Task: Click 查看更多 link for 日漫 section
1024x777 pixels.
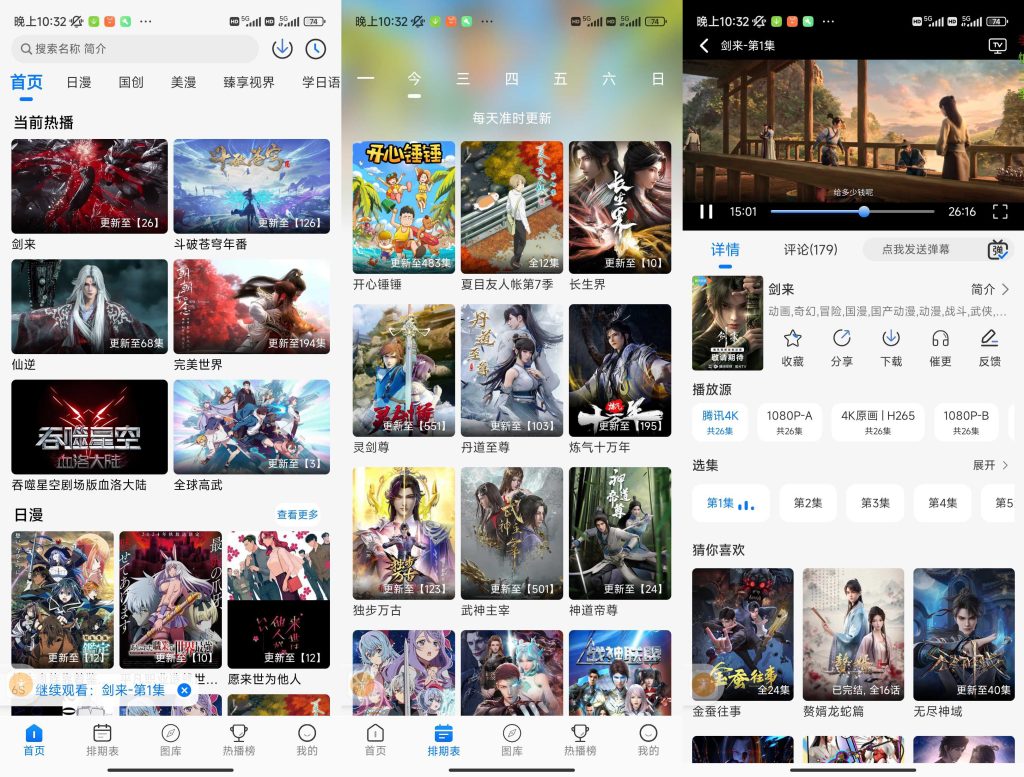Action: coord(297,515)
